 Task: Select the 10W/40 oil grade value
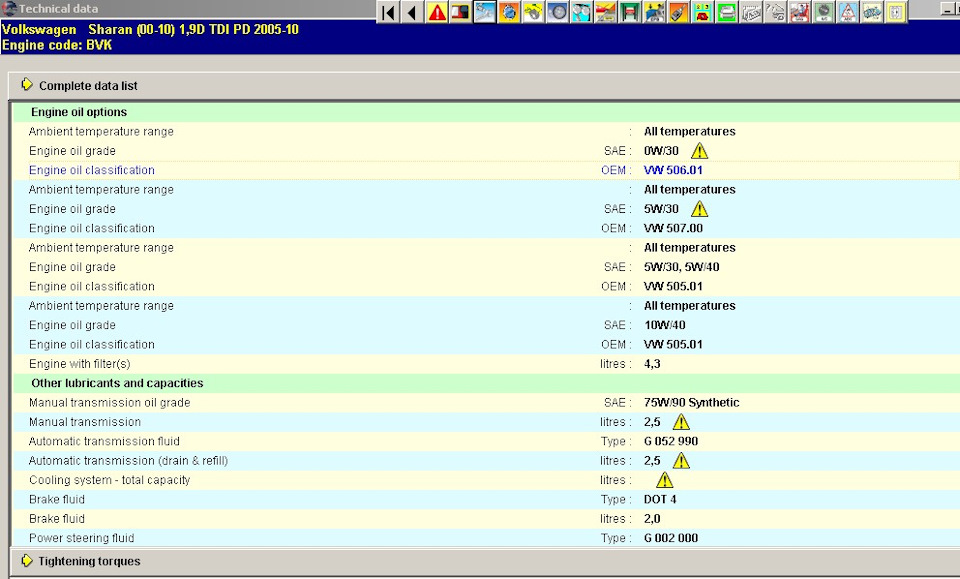pos(664,325)
